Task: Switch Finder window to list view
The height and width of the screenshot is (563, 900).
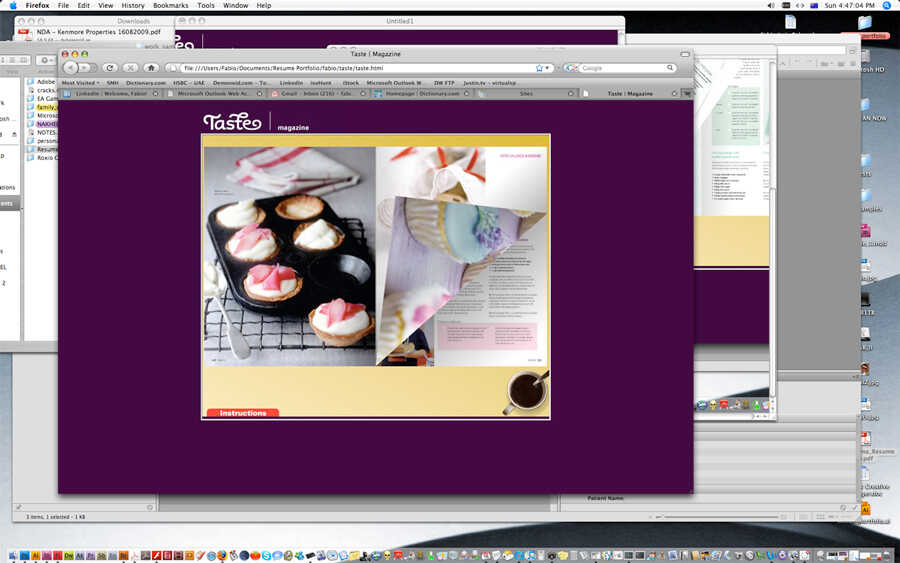Action: (11, 60)
